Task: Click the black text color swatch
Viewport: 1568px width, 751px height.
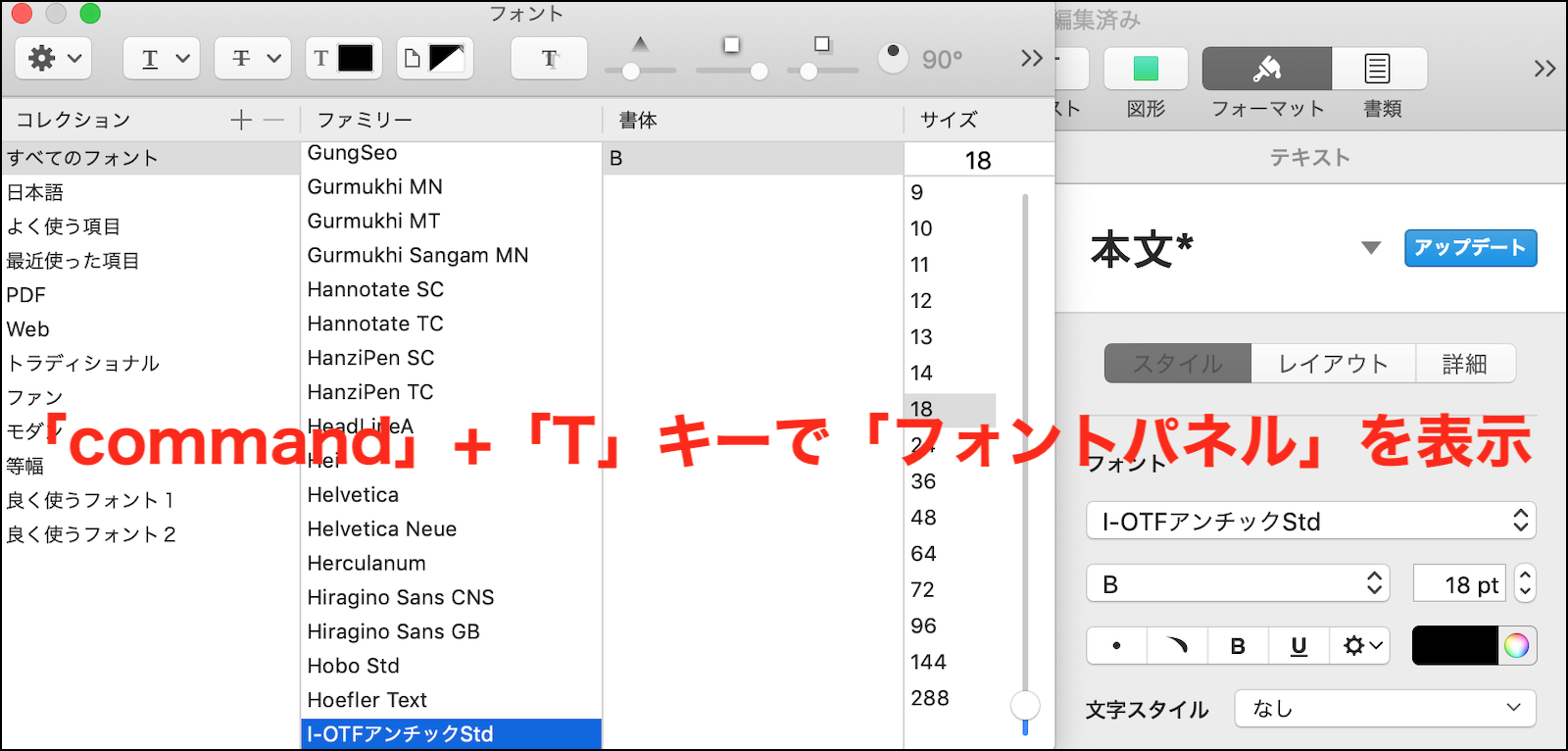Action: click(x=1454, y=645)
